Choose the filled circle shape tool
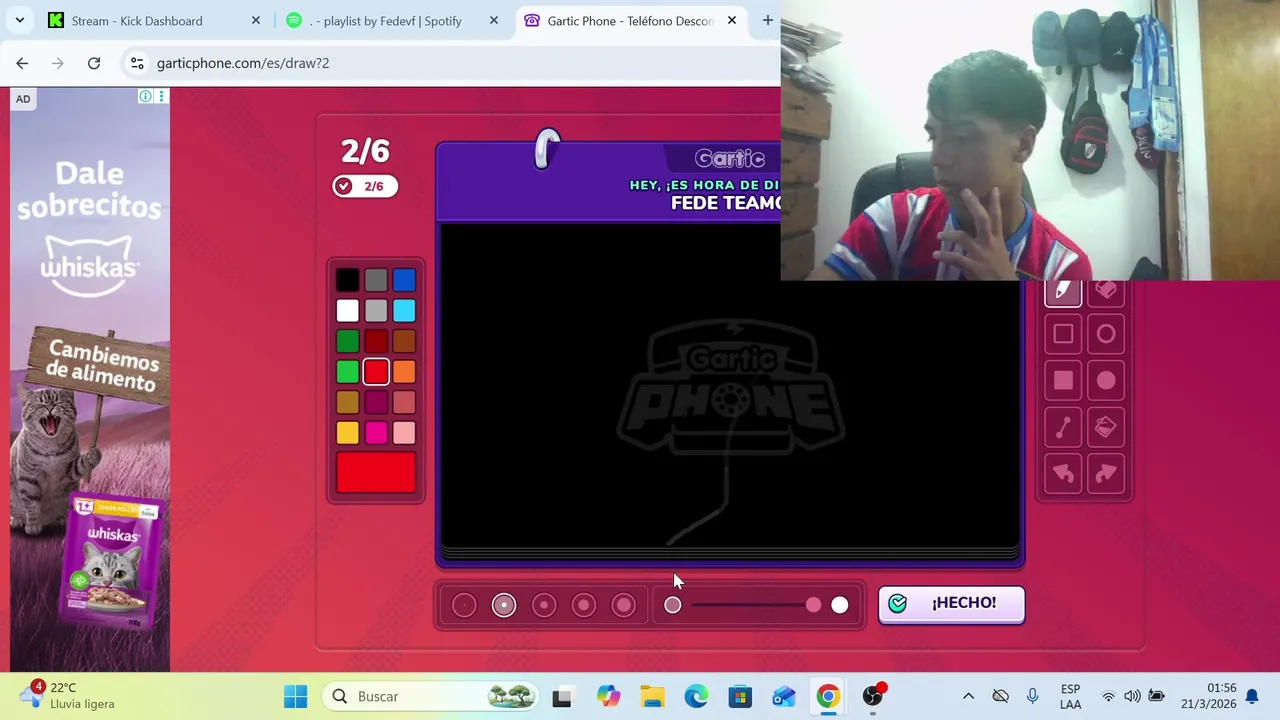 coord(1106,380)
